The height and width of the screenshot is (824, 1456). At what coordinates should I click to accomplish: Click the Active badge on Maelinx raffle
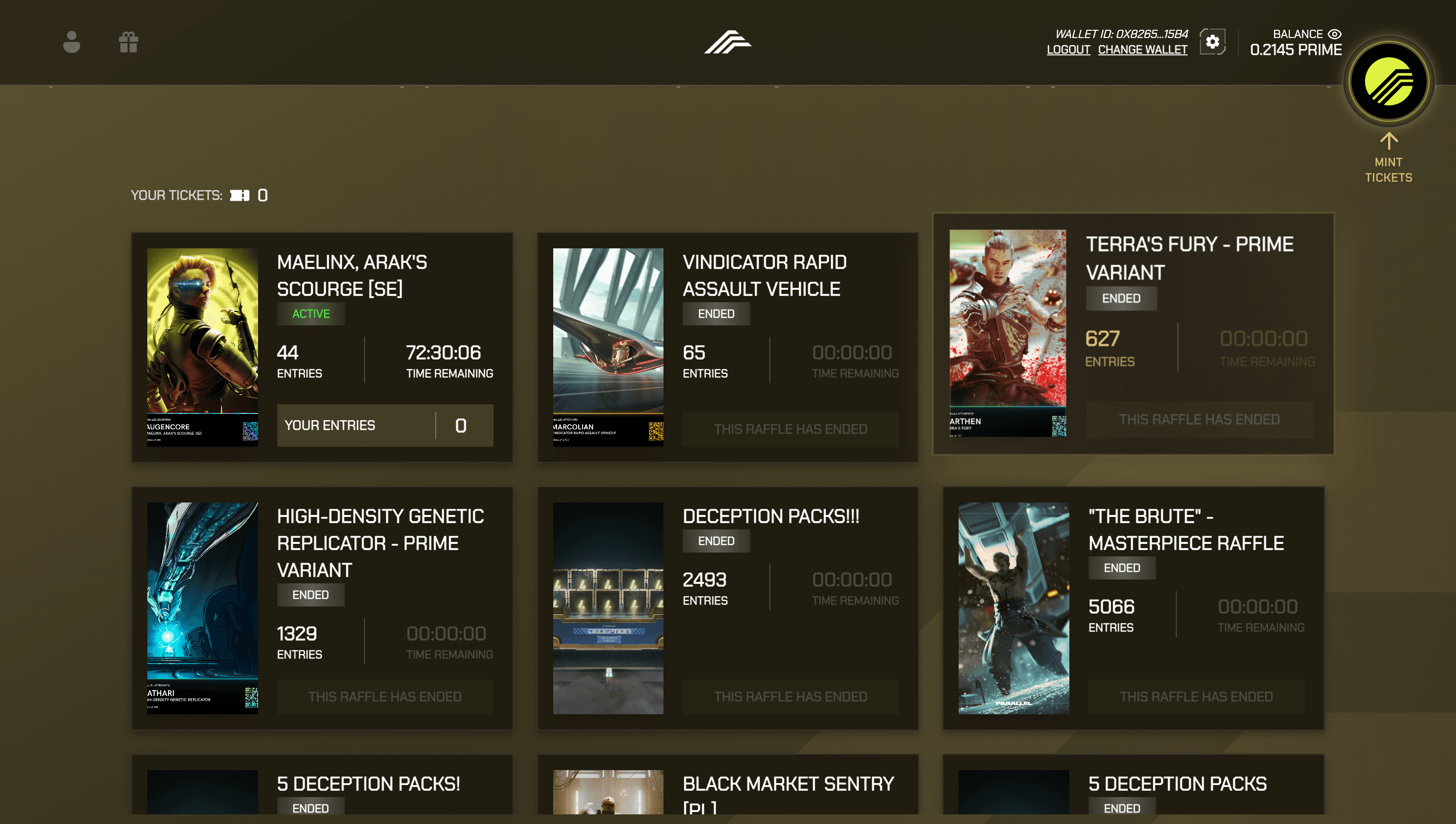(x=311, y=313)
